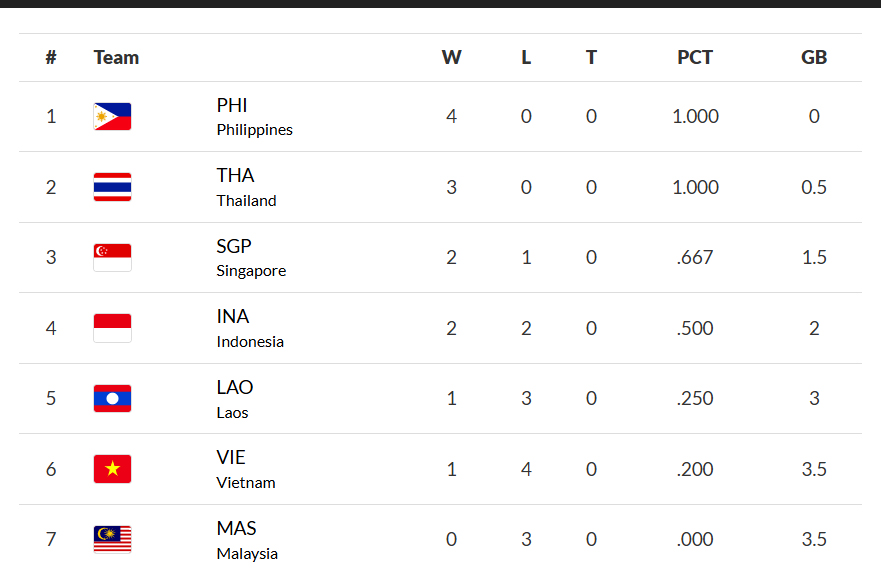Image resolution: width=881 pixels, height=569 pixels.
Task: Sort by the W wins column header
Action: pos(452,57)
